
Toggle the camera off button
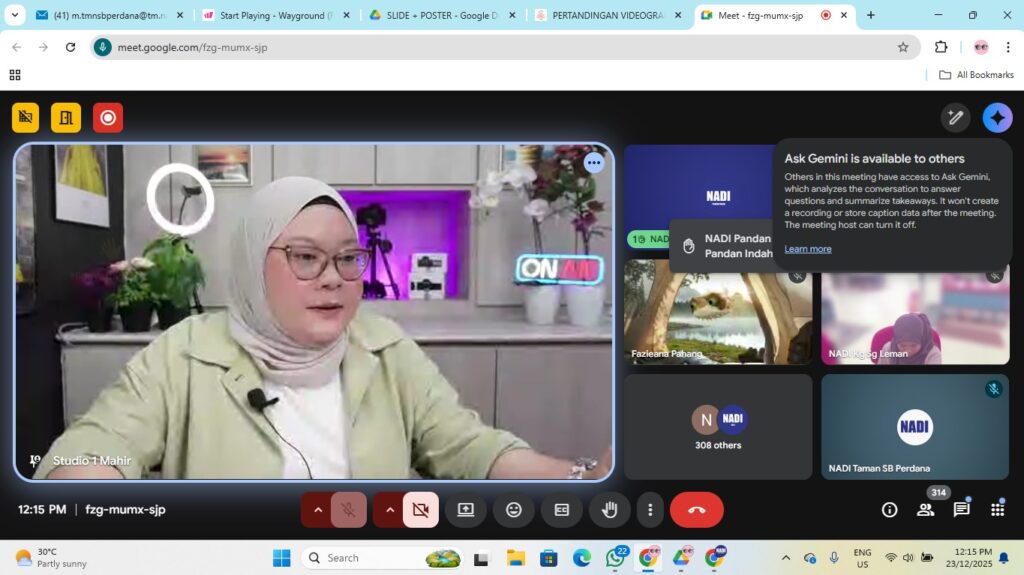pyautogui.click(x=420, y=510)
